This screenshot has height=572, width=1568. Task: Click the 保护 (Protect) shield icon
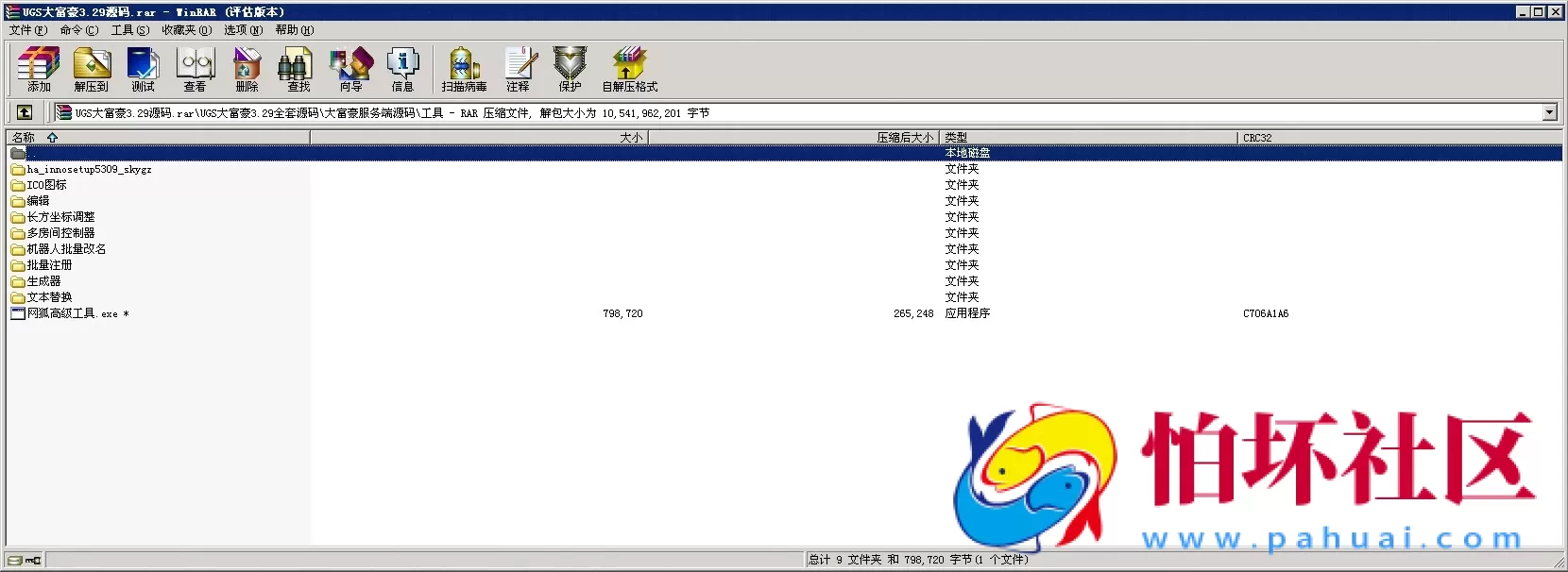point(571,69)
